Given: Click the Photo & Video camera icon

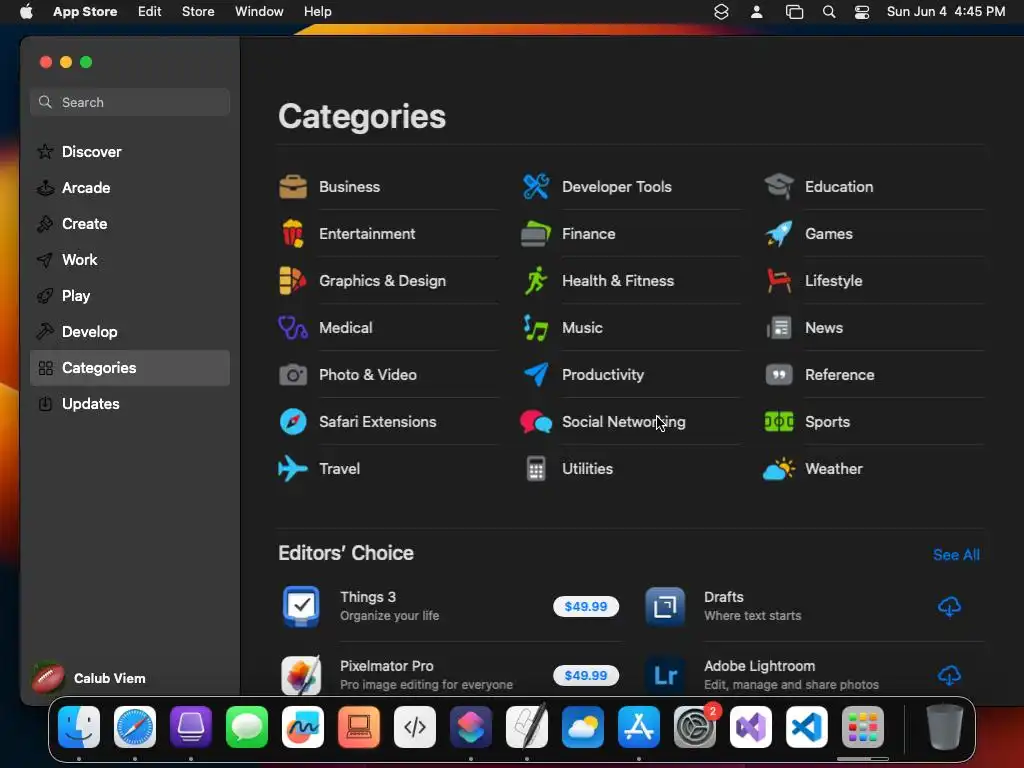Looking at the screenshot, I should point(293,375).
